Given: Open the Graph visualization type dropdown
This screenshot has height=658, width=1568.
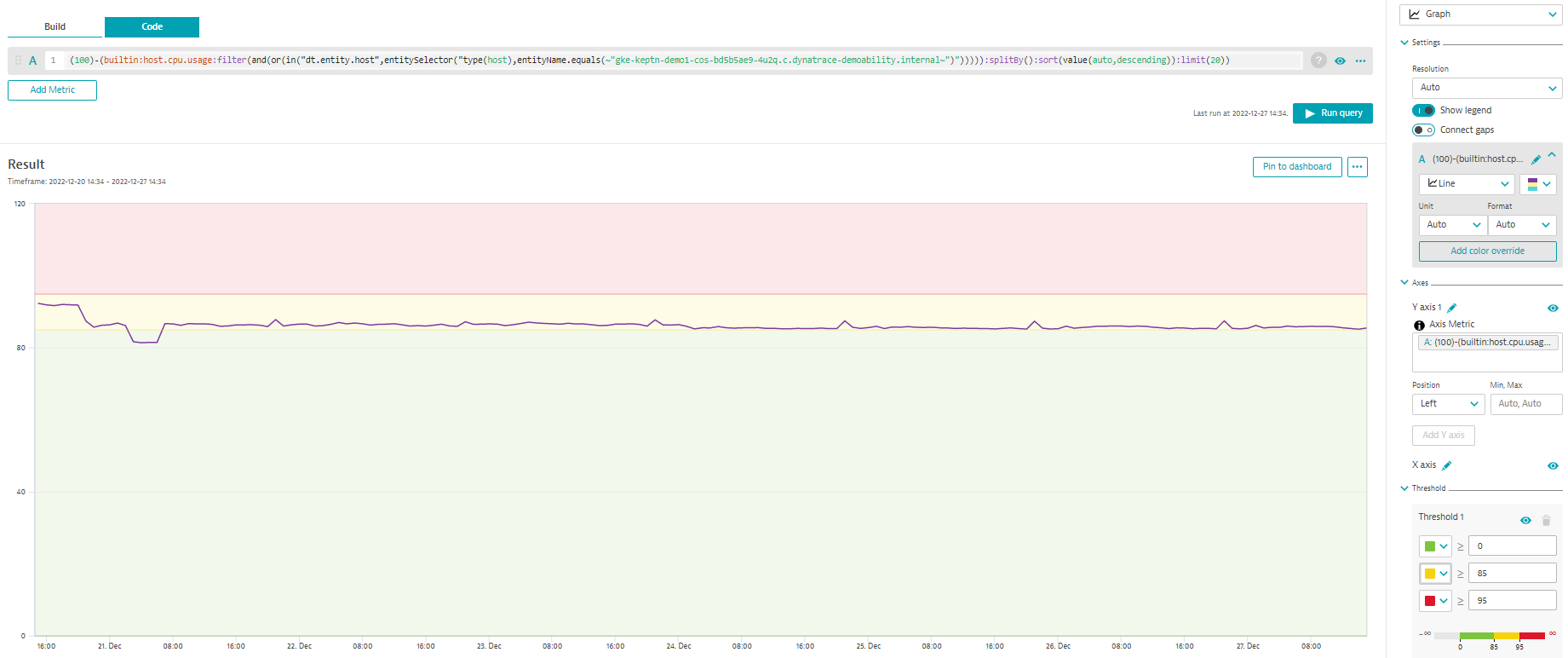Looking at the screenshot, I should click(1480, 14).
